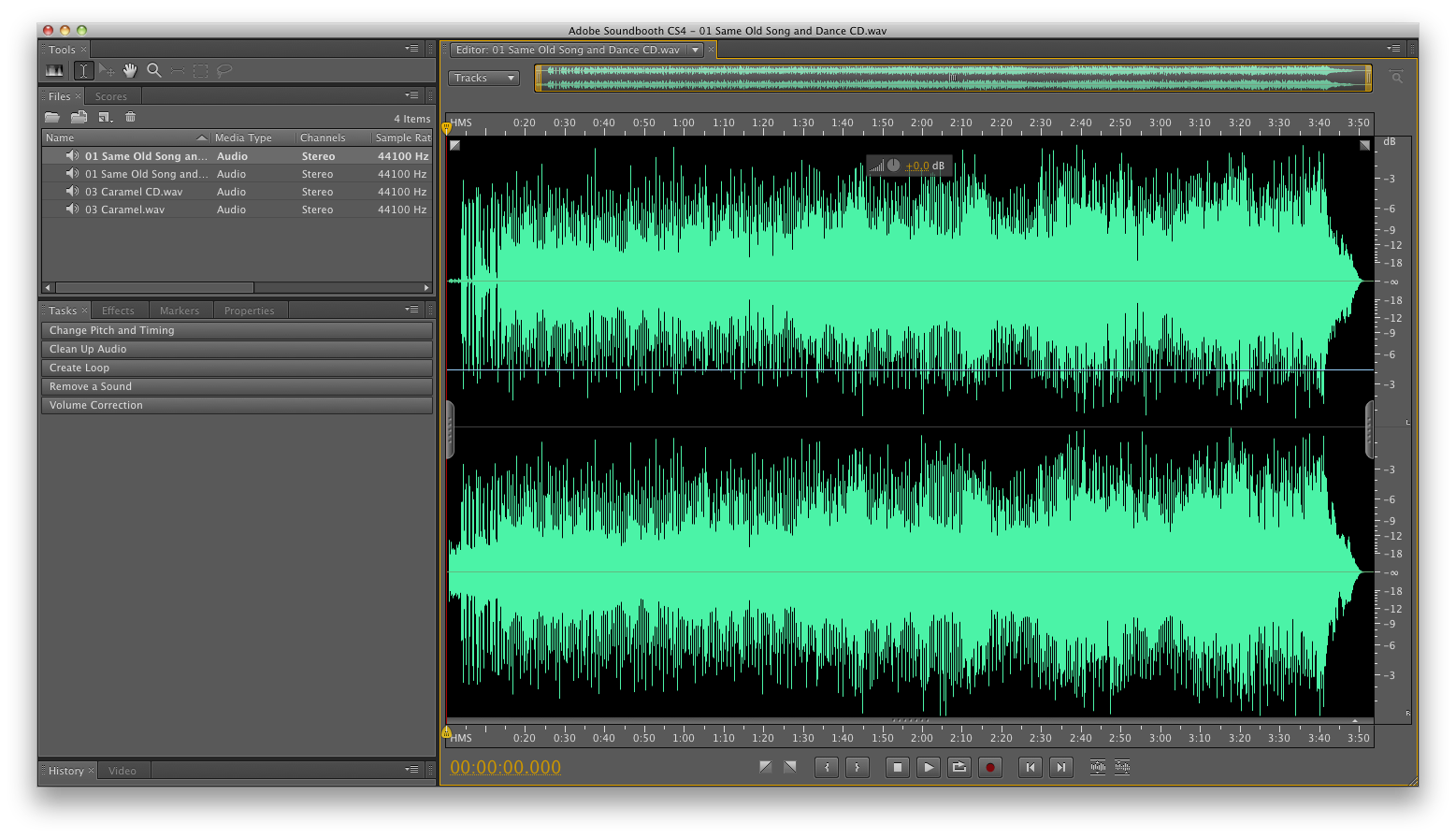Click the playhead marker at ruler start
This screenshot has width=1456, height=838.
tap(446, 127)
